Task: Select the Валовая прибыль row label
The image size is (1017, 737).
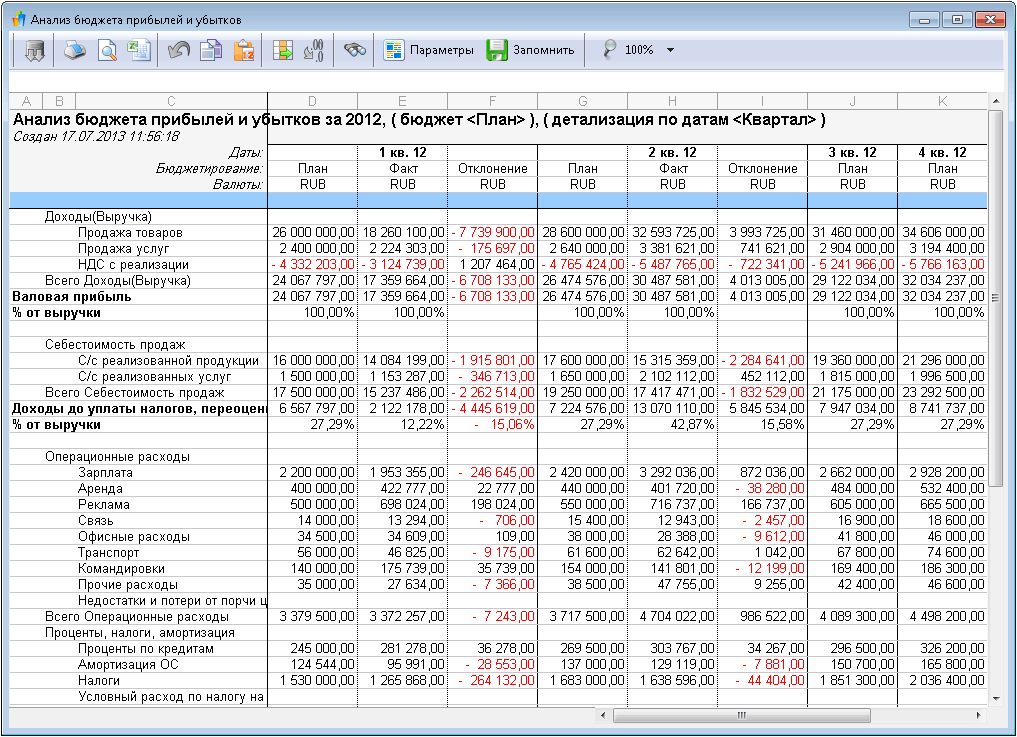Action: (x=71, y=297)
